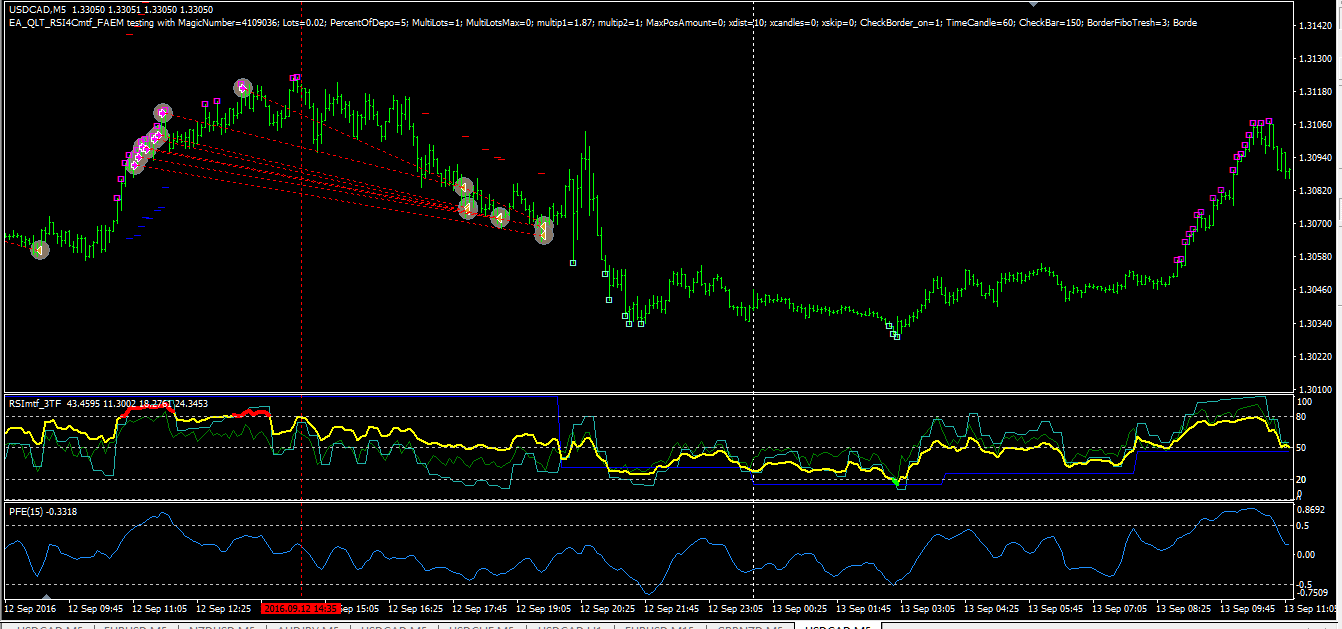Select the trade arrow marker at the topmost left peak
This screenshot has width=1342, height=629.
tap(243, 88)
